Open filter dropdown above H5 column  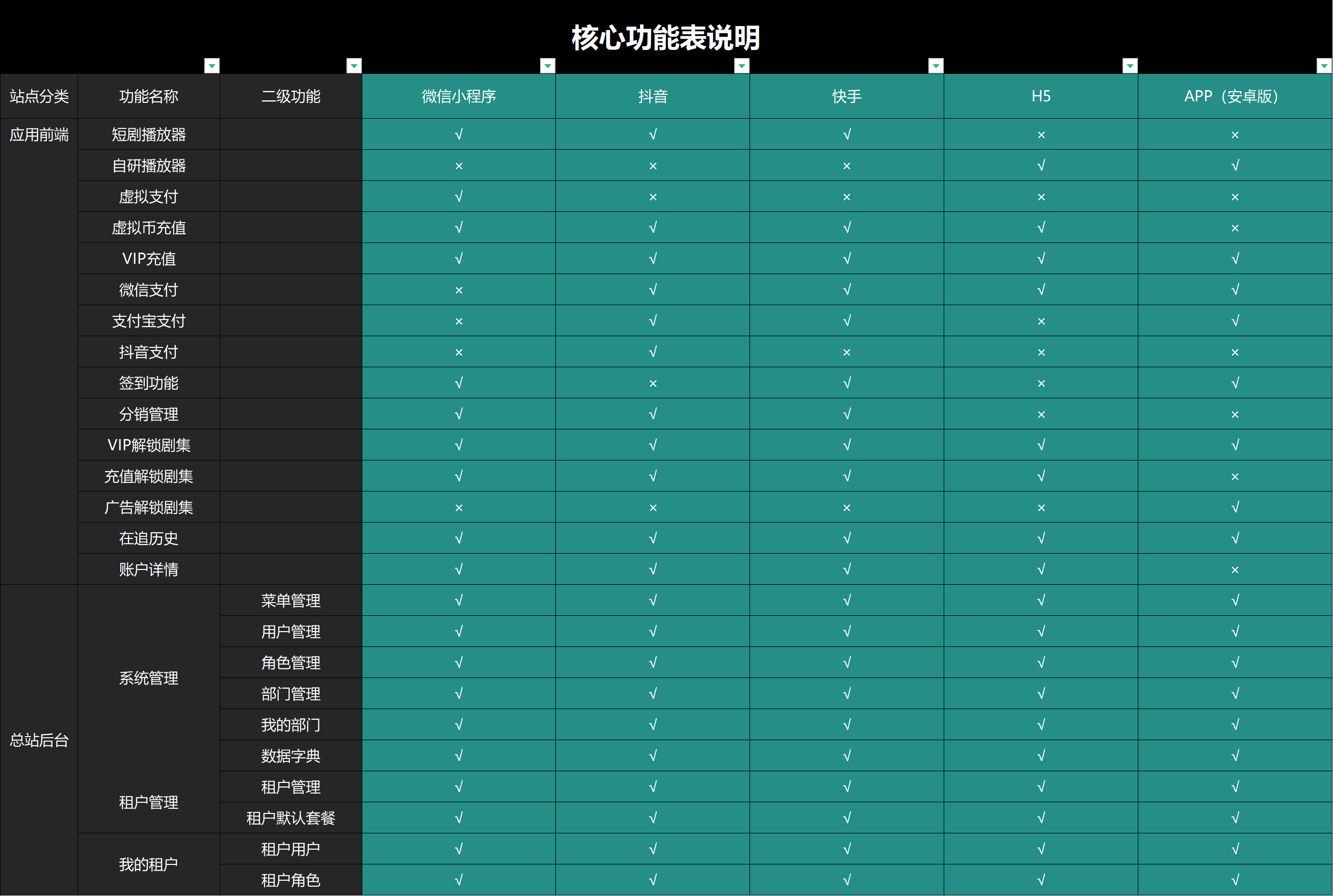pyautogui.click(x=1130, y=66)
